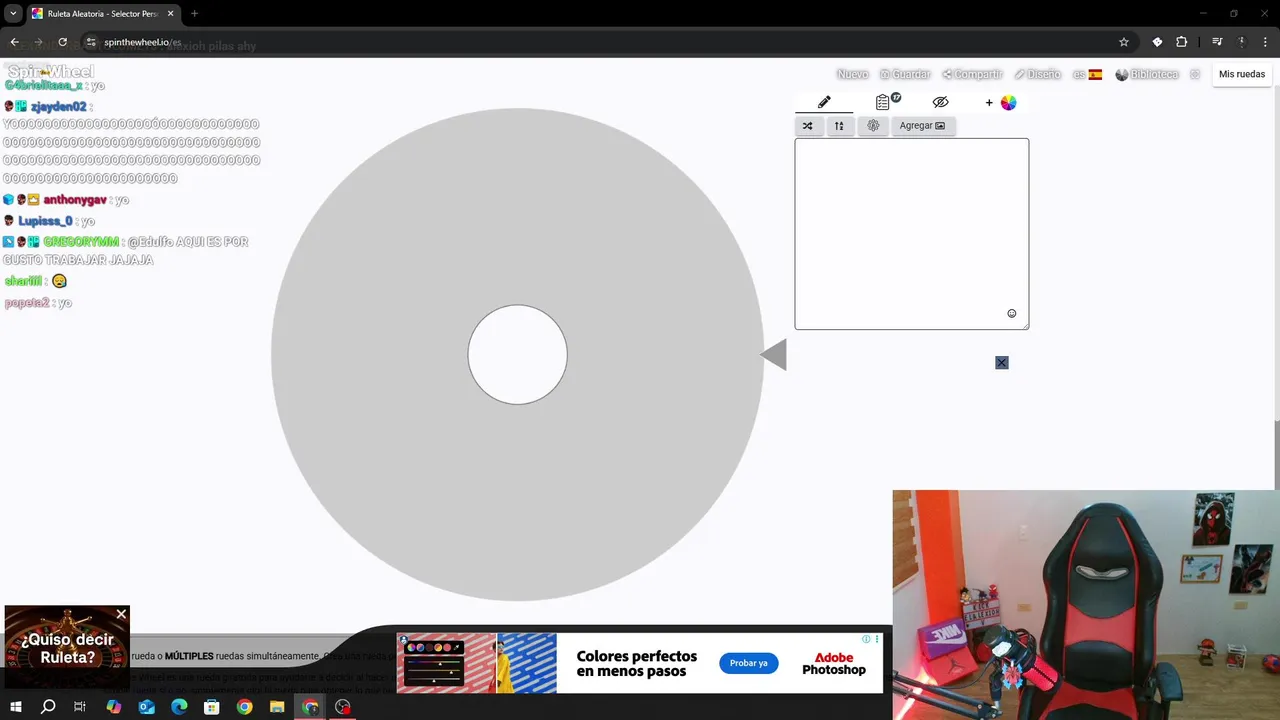Select the pencil entries edit tab
The width and height of the screenshot is (1280, 720).
[x=824, y=102]
